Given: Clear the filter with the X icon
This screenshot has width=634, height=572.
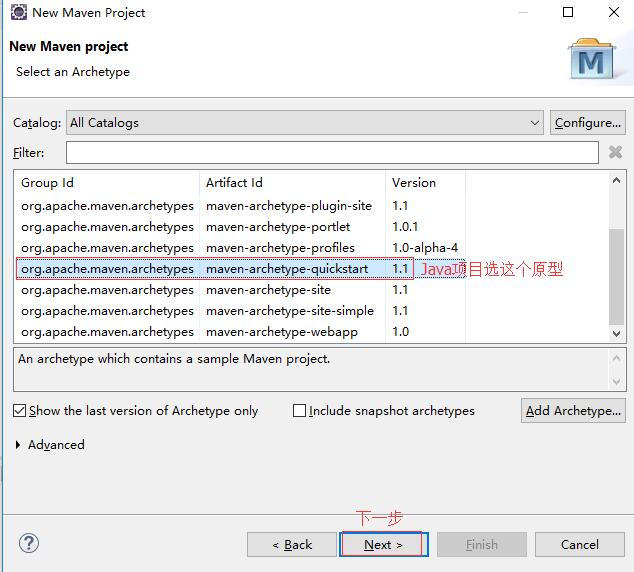Looking at the screenshot, I should coord(615,152).
